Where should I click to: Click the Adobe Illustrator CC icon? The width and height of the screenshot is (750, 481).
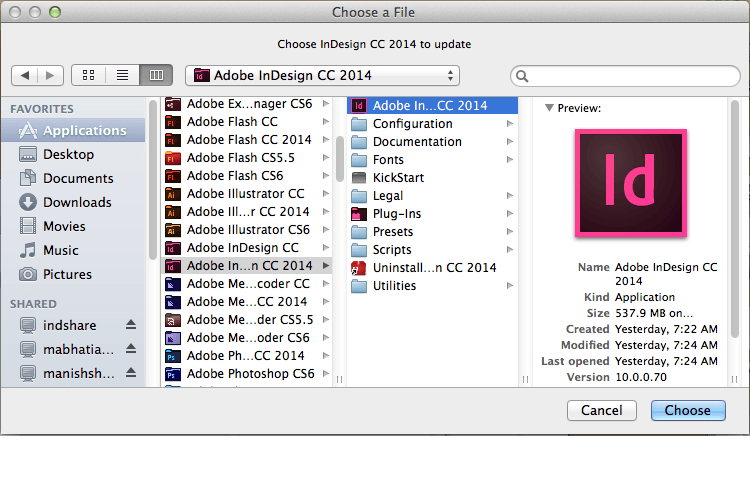point(173,194)
